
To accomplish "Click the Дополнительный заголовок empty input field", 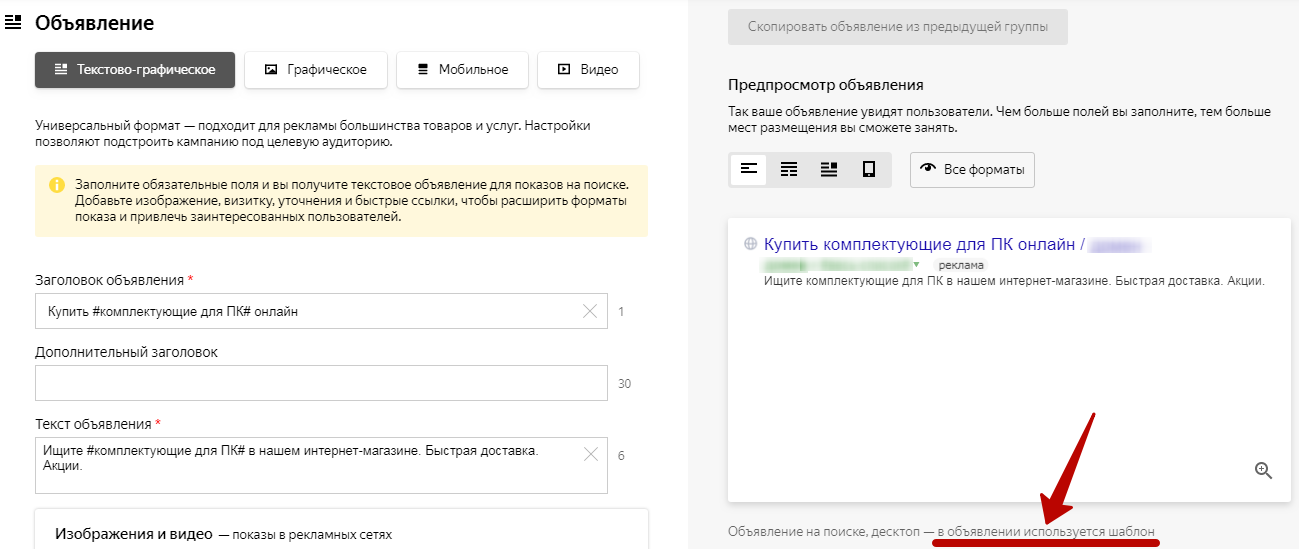I will 320,383.
